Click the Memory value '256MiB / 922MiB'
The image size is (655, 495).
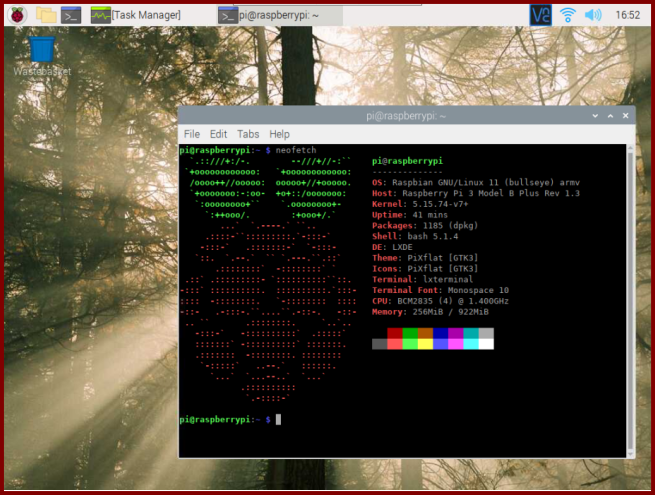[x=450, y=312]
